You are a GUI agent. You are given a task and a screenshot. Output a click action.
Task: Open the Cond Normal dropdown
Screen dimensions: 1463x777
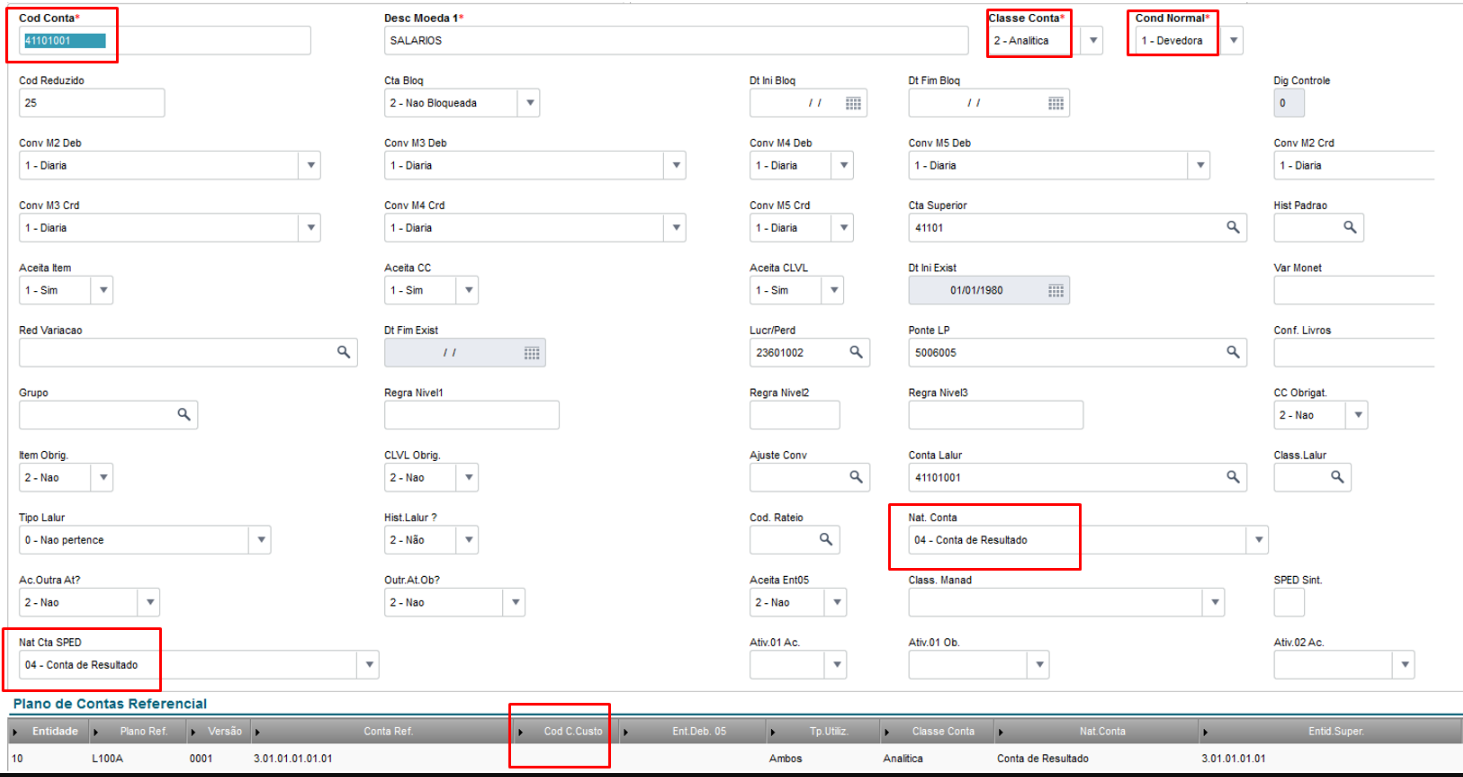pos(1234,41)
